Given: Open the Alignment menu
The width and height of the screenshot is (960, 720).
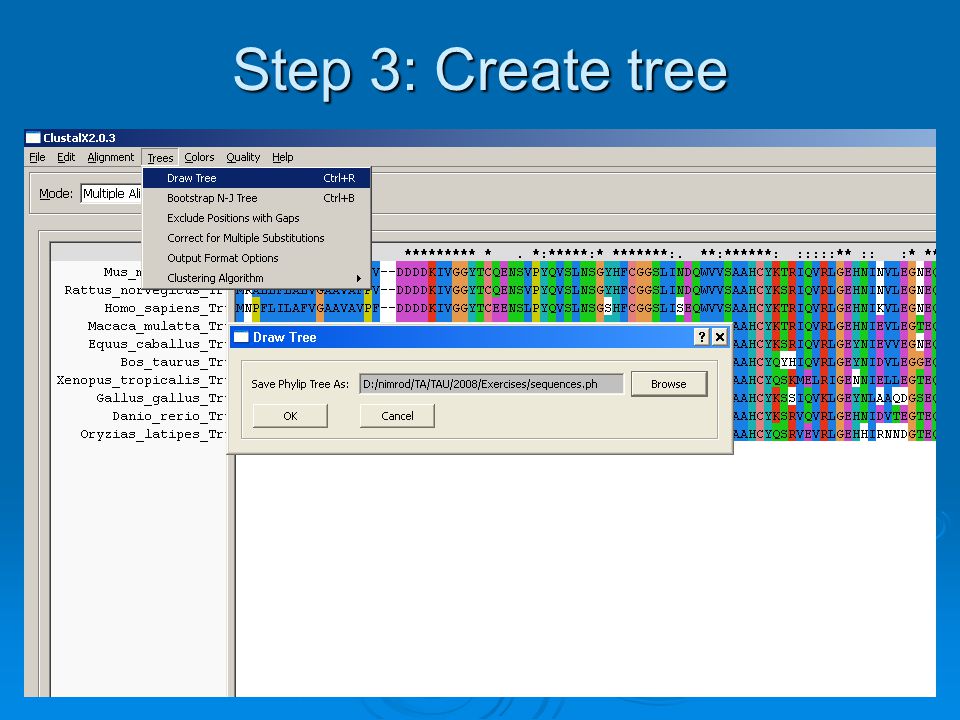Looking at the screenshot, I should [x=111, y=157].
